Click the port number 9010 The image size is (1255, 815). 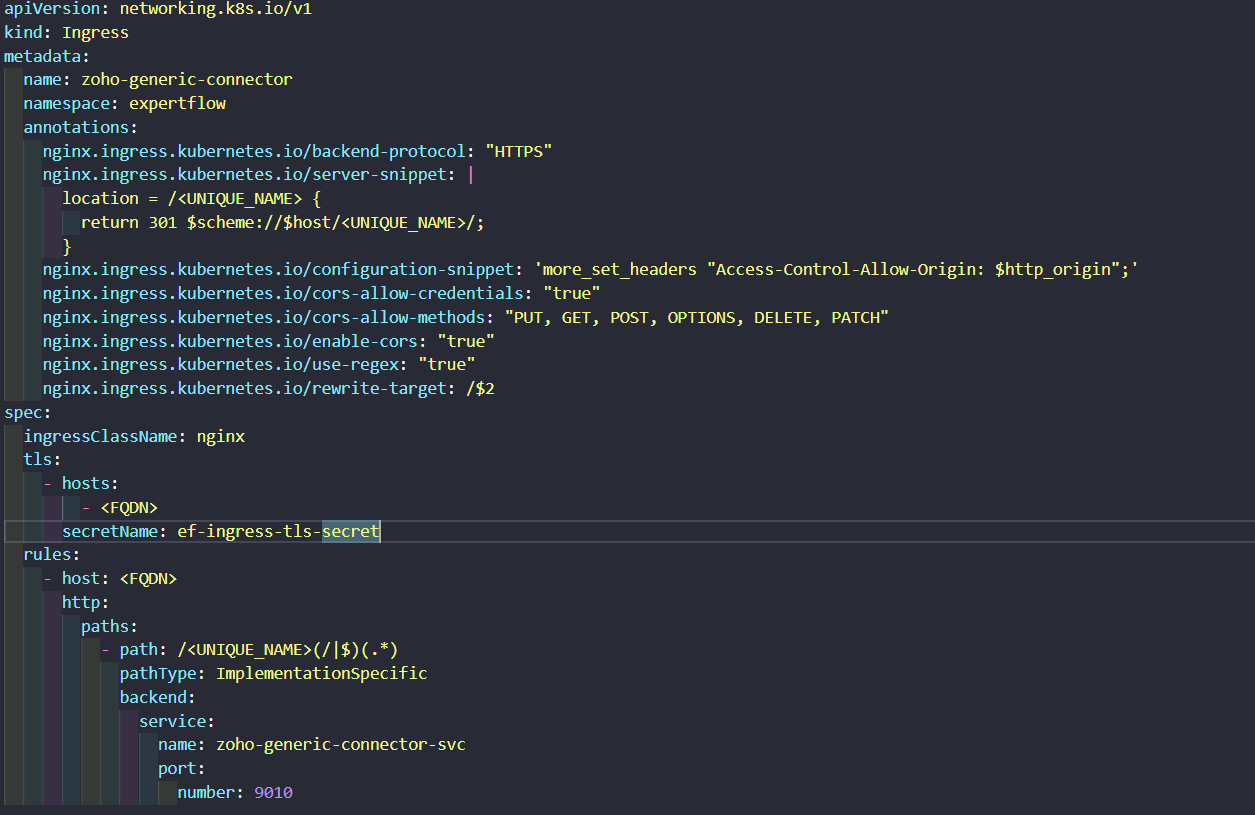tap(273, 792)
